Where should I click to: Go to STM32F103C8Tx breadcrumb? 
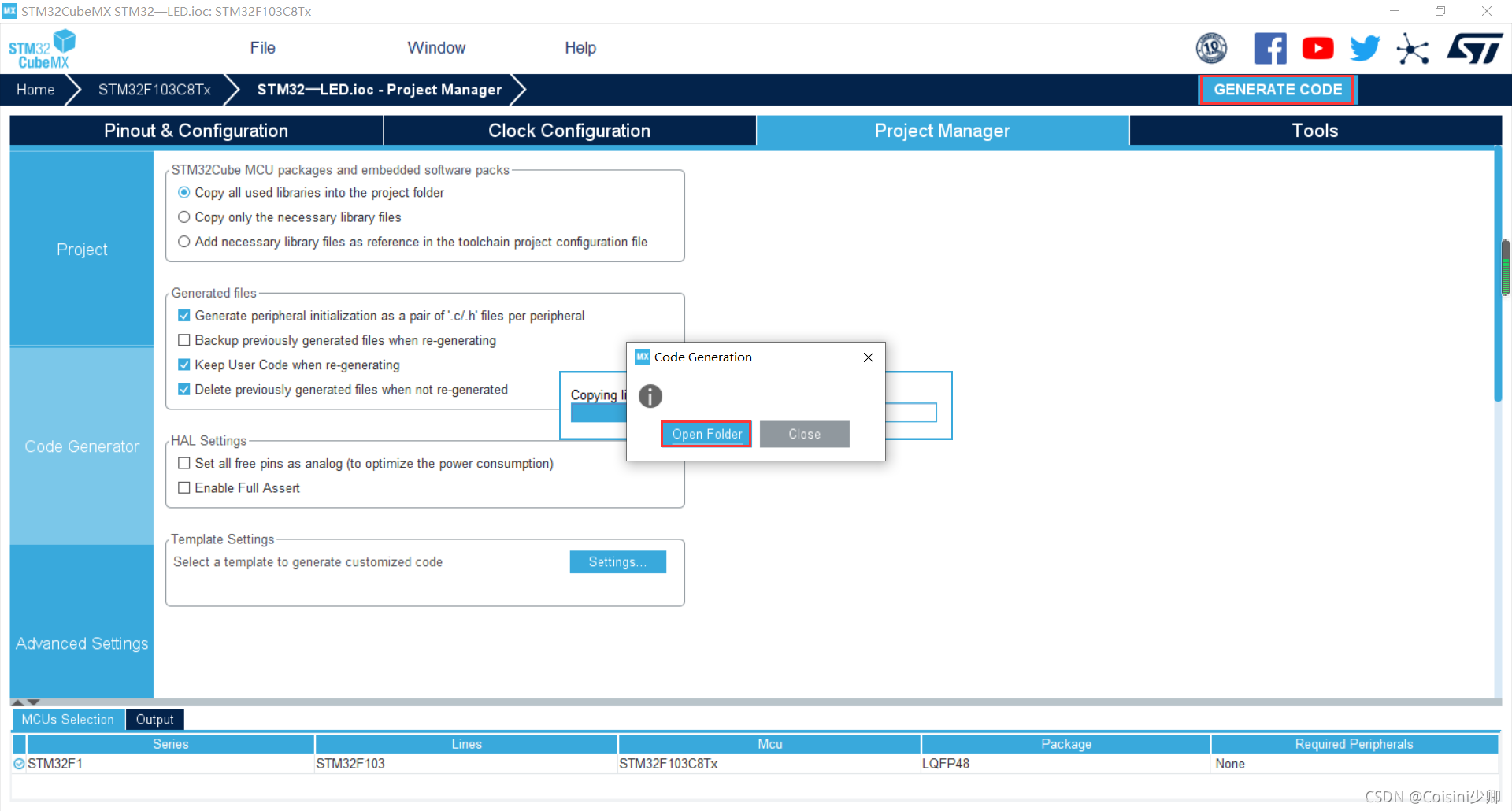154,90
